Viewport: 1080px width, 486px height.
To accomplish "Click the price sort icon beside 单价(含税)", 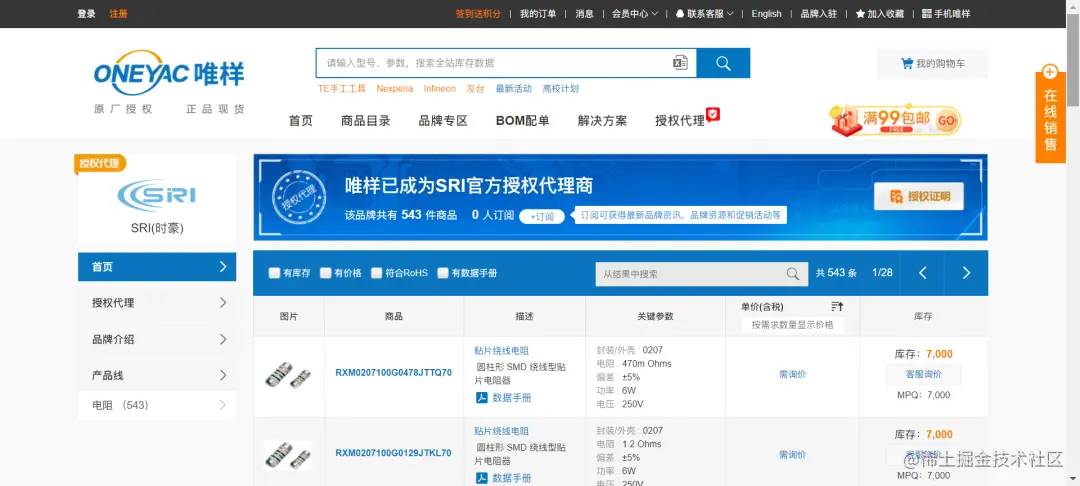I will 836,306.
